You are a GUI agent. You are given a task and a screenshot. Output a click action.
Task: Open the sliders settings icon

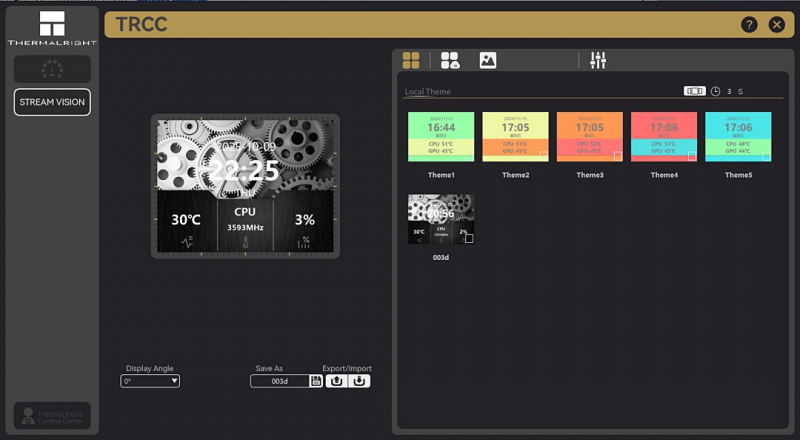tap(598, 60)
